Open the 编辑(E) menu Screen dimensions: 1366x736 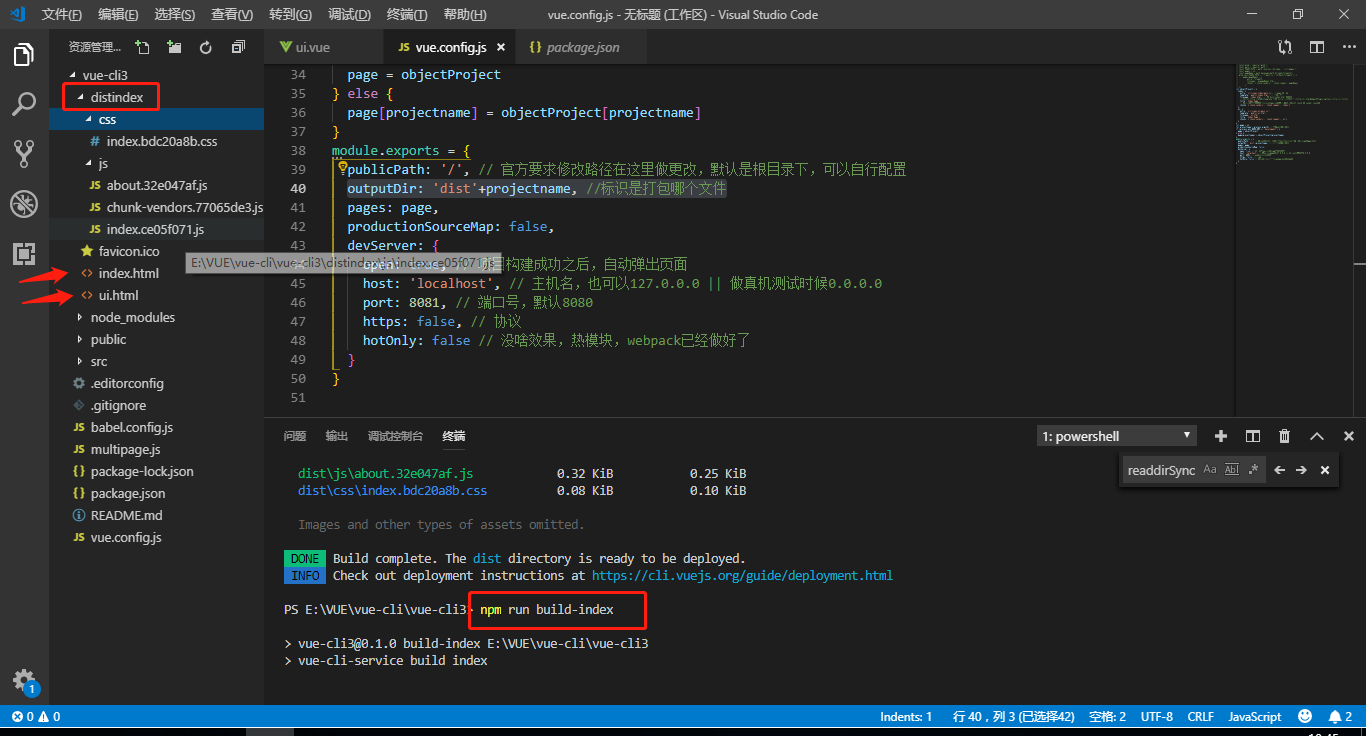pos(118,15)
